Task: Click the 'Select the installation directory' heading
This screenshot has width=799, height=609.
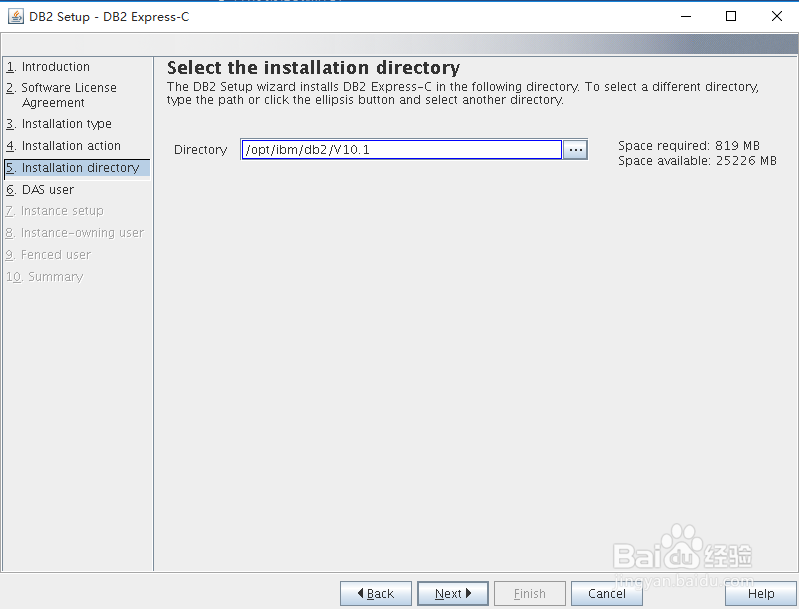Action: (x=313, y=67)
